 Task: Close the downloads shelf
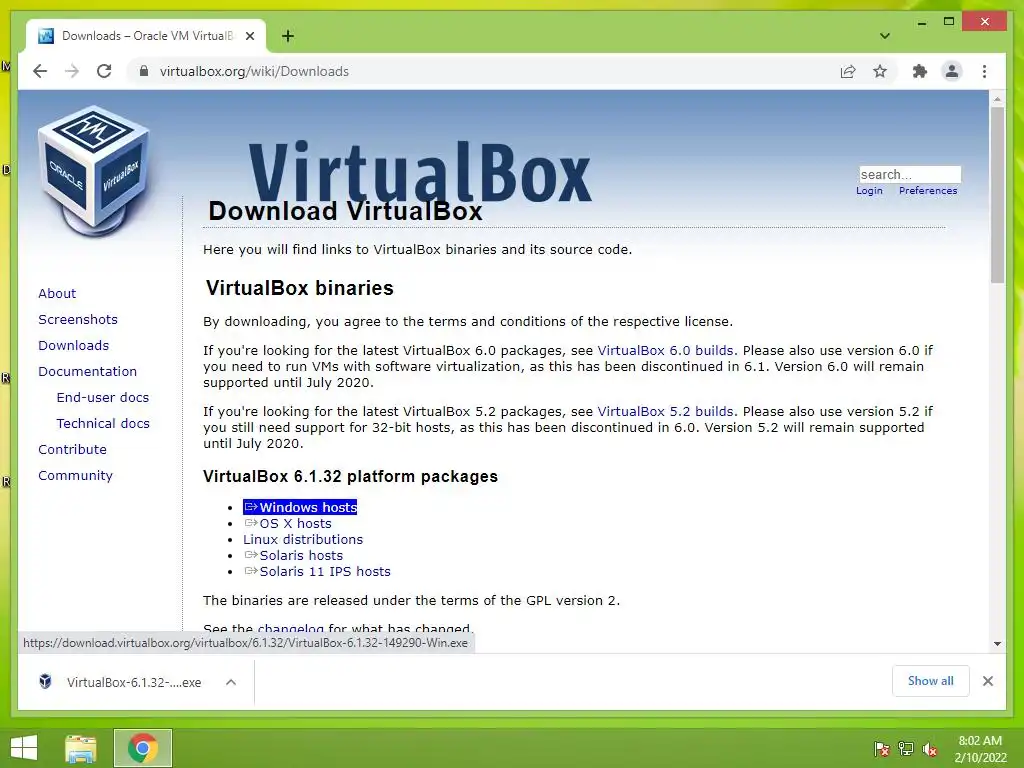(987, 681)
